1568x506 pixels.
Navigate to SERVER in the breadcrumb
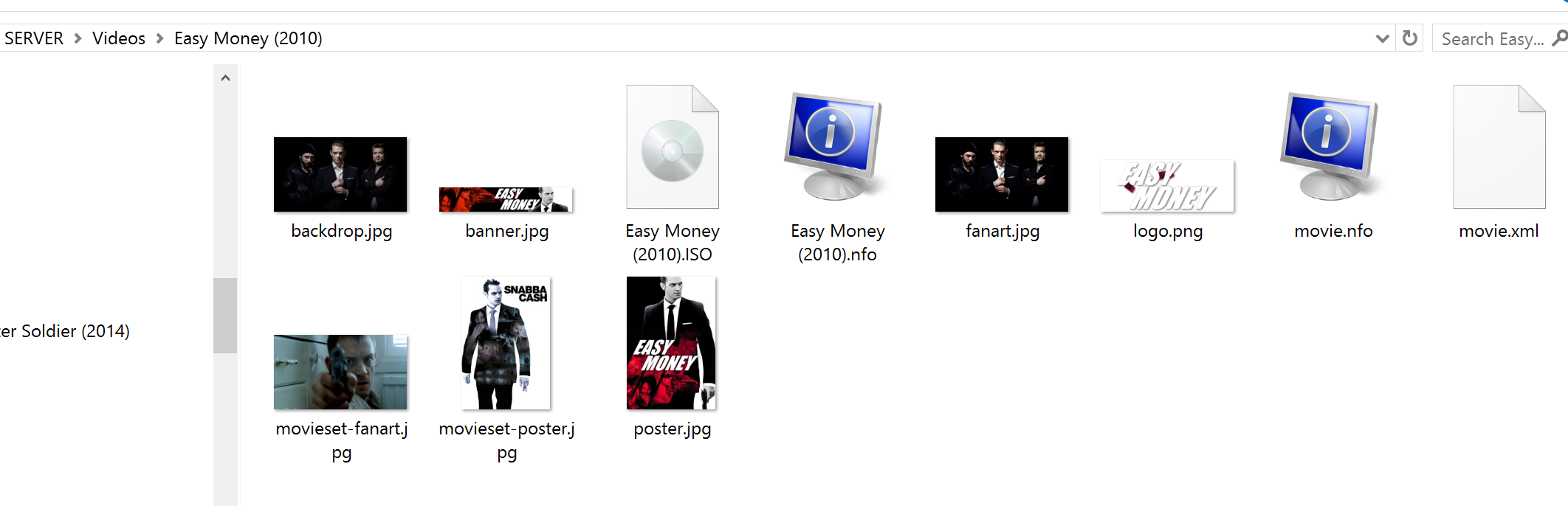pos(34,38)
